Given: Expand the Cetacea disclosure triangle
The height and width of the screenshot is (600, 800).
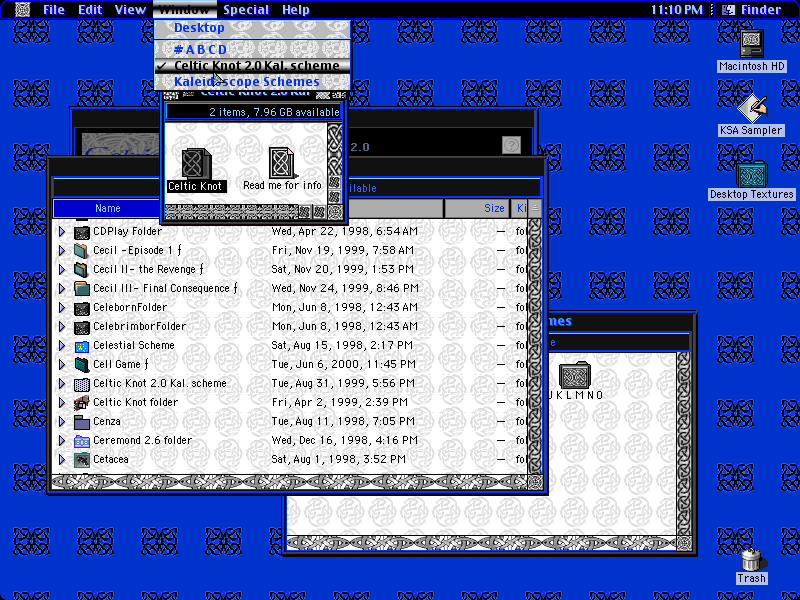Looking at the screenshot, I should [x=62, y=460].
